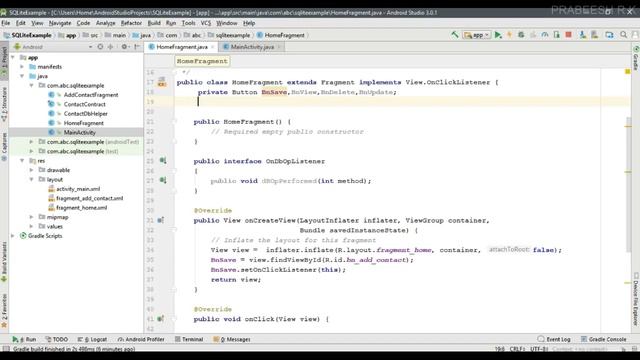
Task: Open the Captures tool window side tab
Action: [4, 147]
